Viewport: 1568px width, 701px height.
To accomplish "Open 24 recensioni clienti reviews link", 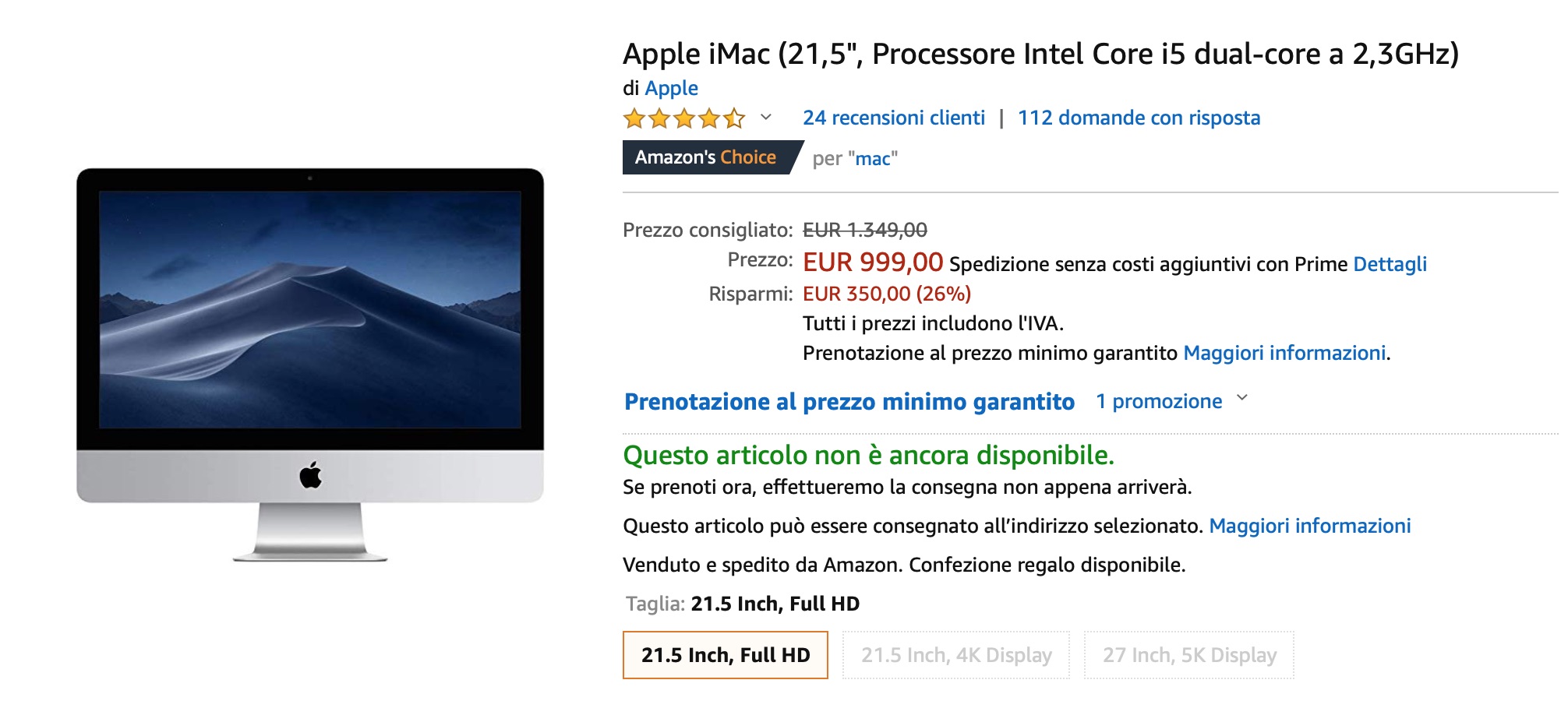I will [x=894, y=118].
